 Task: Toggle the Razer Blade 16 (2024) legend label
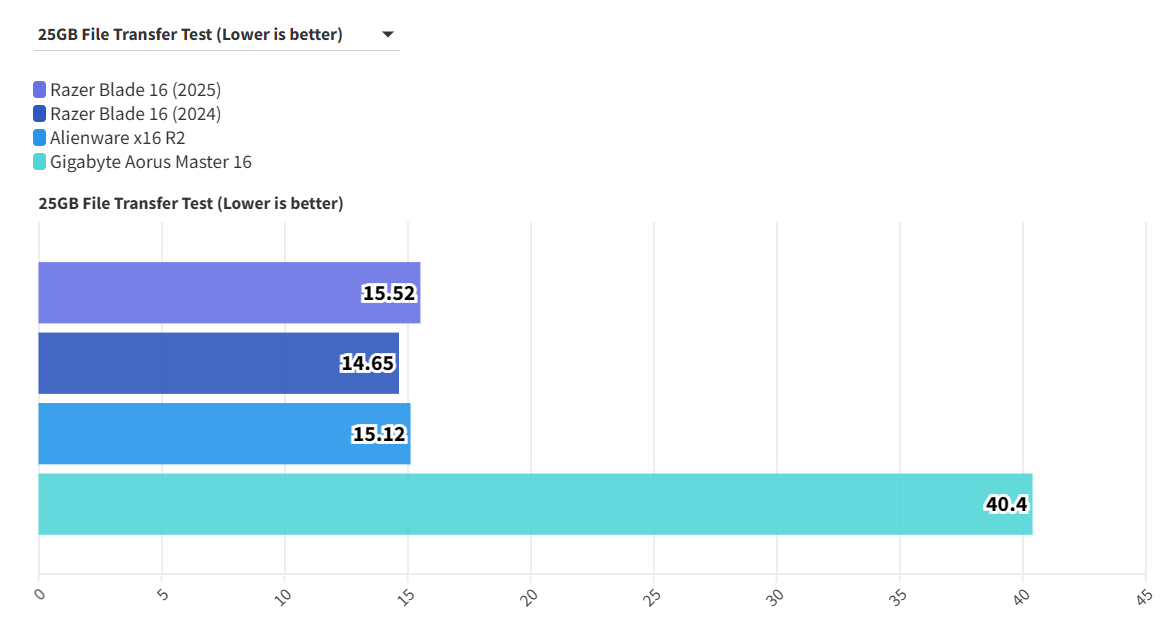tap(135, 114)
